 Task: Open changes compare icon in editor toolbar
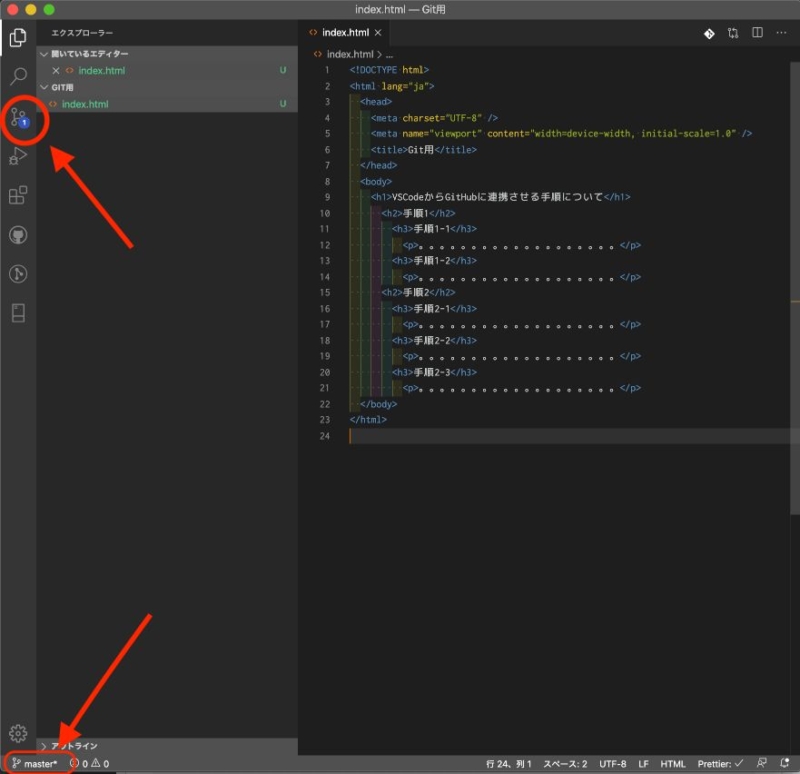[733, 33]
